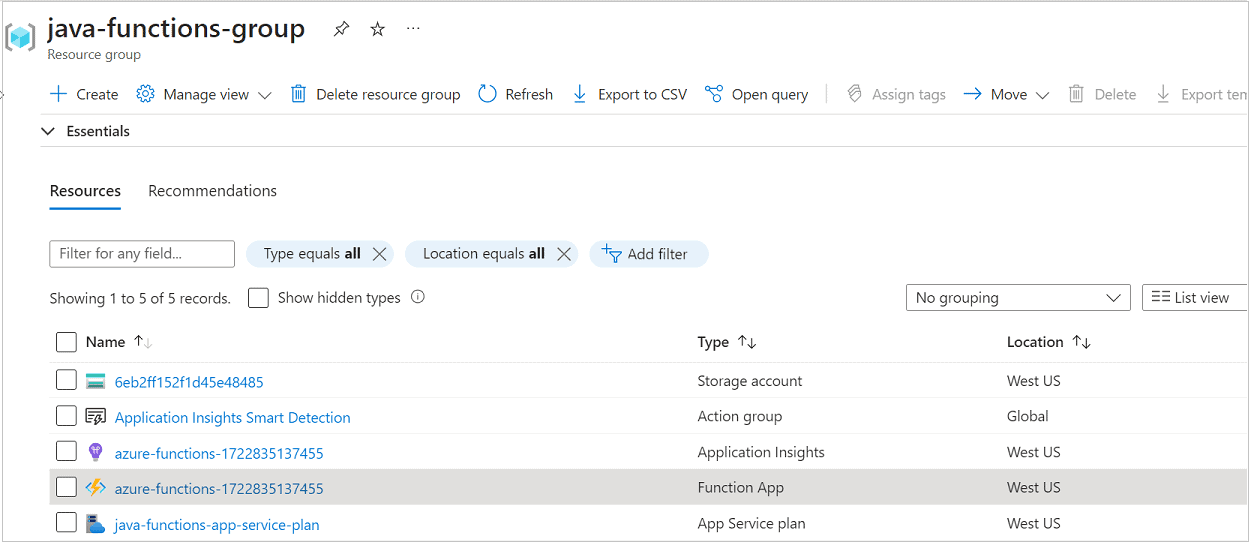Open the No grouping dropdown
This screenshot has height=544, width=1250.
click(1018, 298)
